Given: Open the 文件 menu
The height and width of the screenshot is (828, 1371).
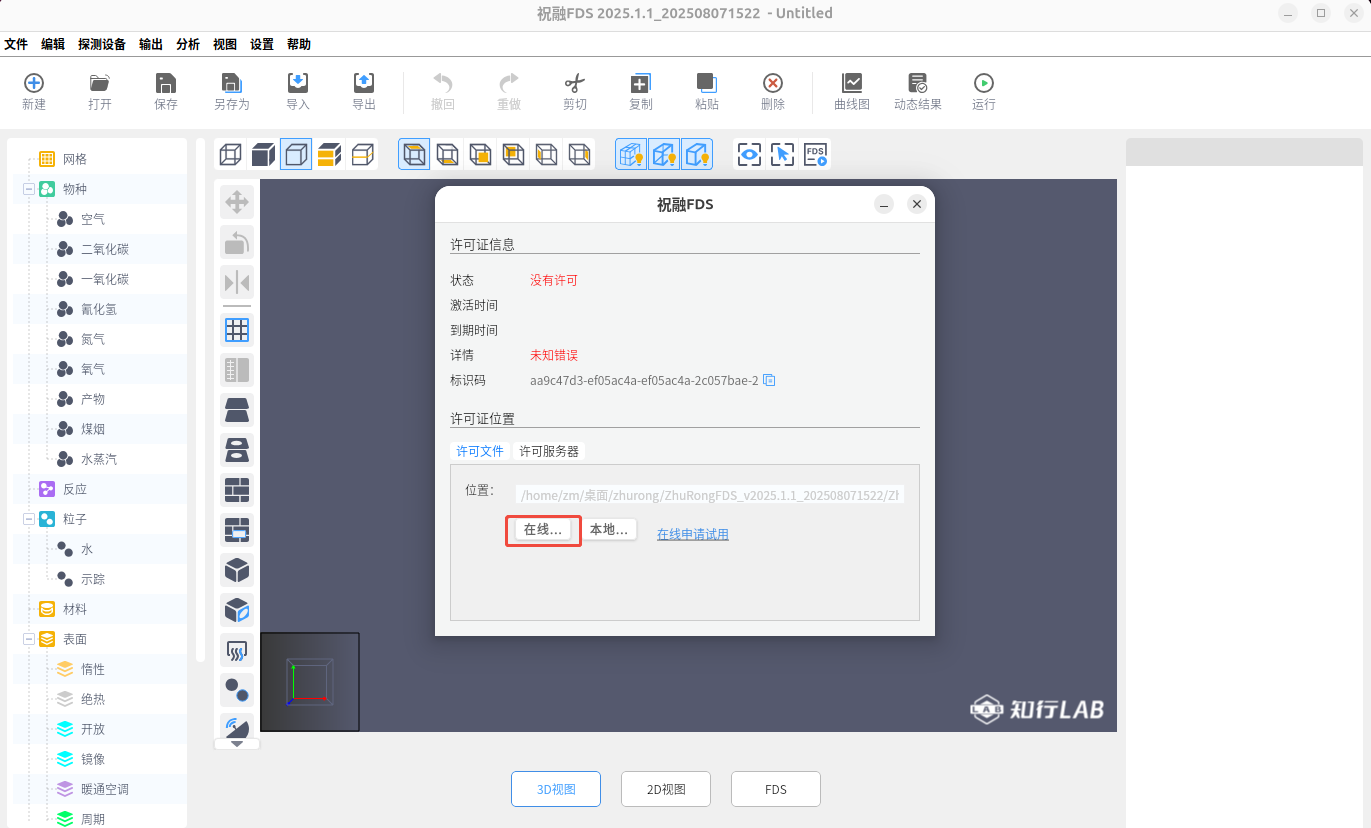Looking at the screenshot, I should [16, 44].
